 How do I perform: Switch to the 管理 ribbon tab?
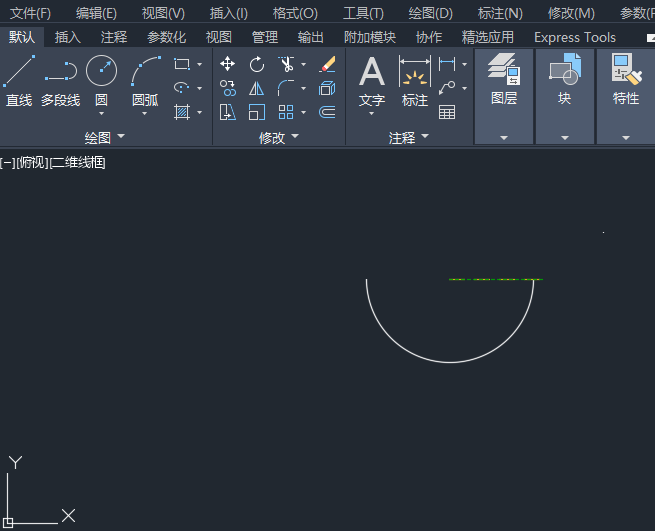[265, 37]
